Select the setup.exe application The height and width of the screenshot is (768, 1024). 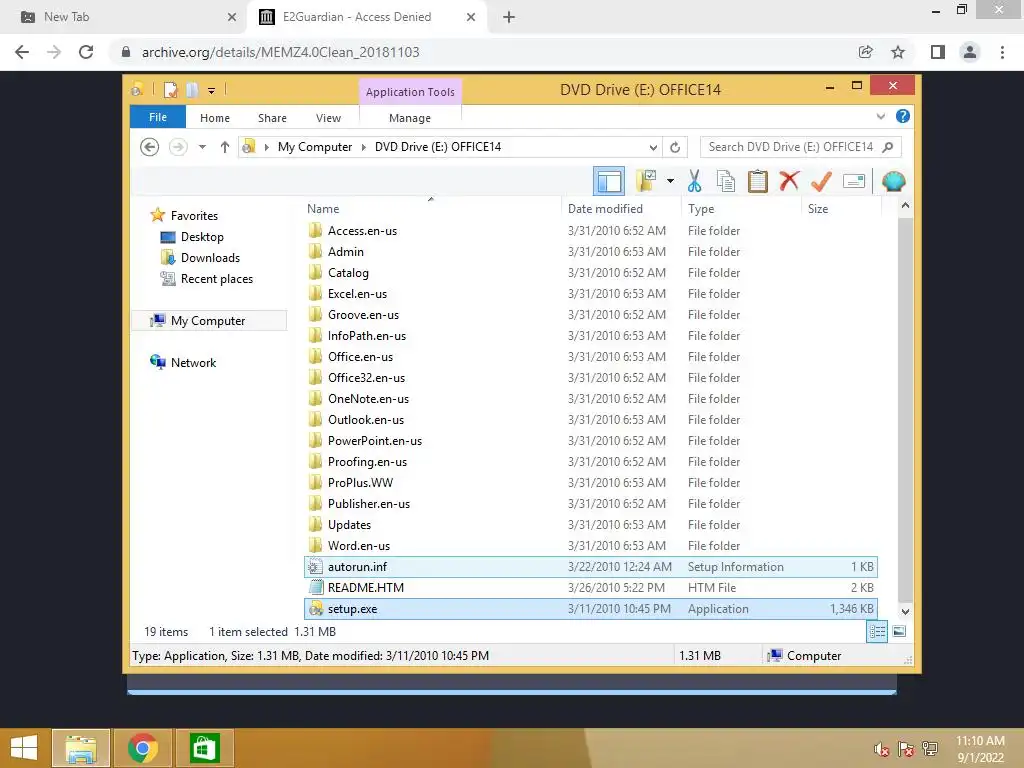590,609
